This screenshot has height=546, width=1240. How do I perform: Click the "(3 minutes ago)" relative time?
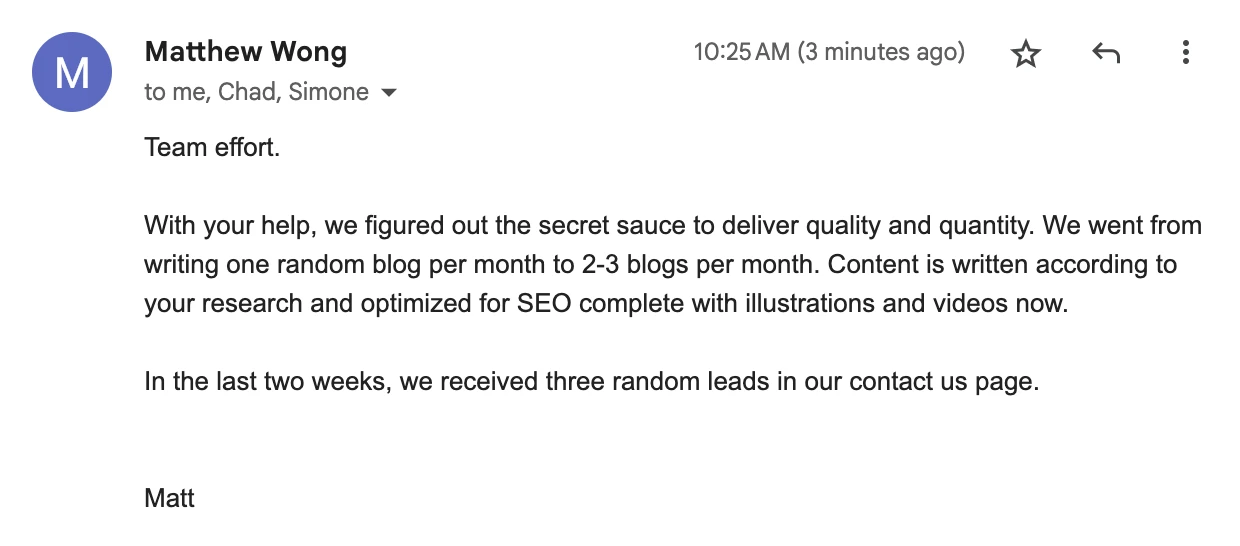(880, 52)
